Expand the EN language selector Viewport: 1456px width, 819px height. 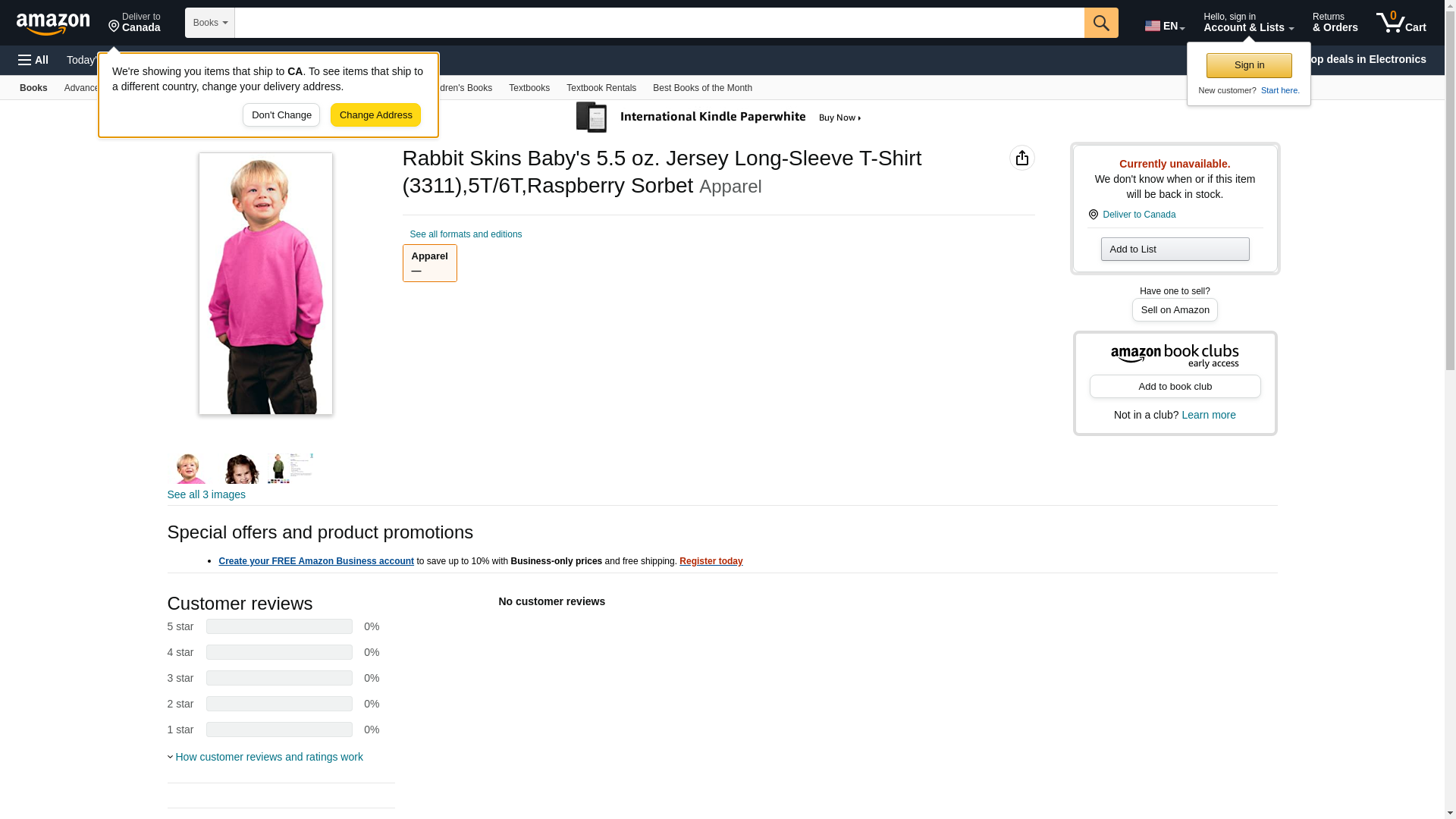(x=1164, y=26)
